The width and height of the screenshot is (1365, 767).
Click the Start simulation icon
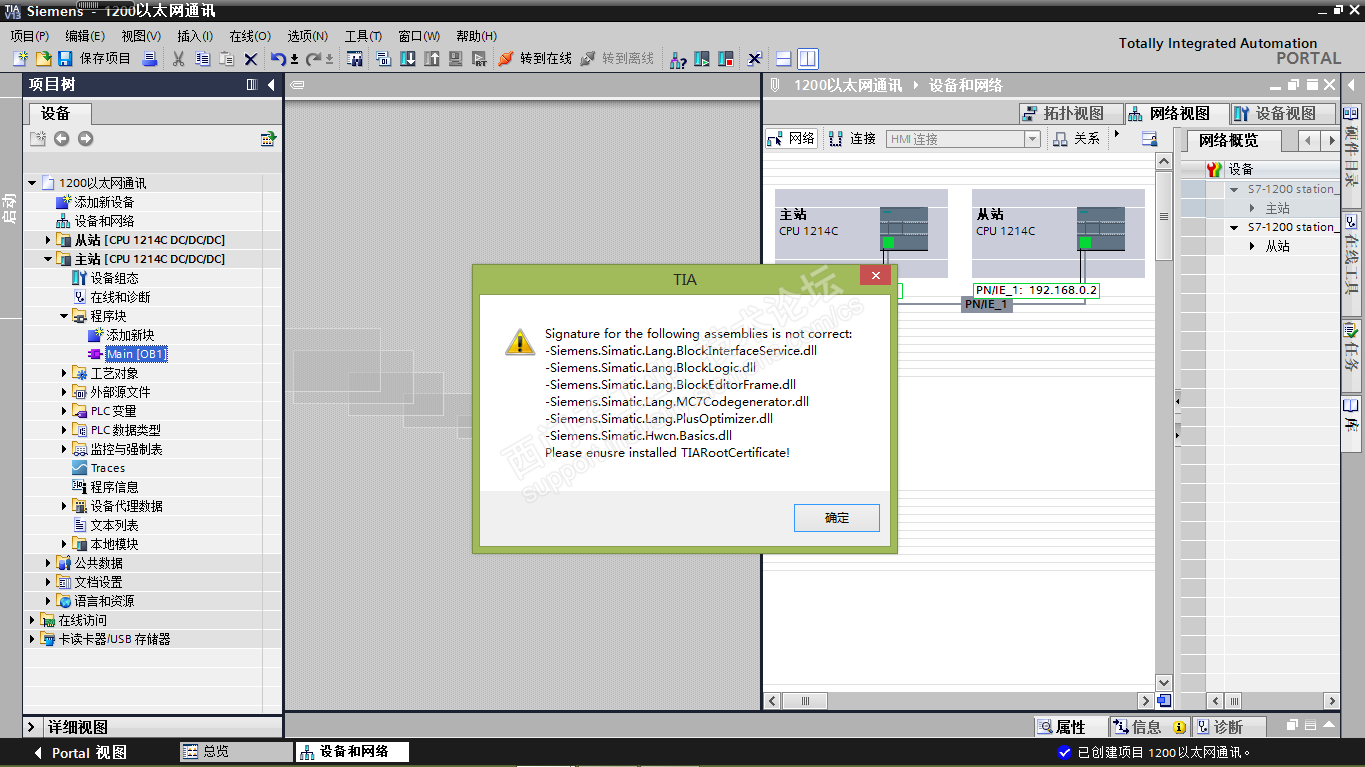455,59
